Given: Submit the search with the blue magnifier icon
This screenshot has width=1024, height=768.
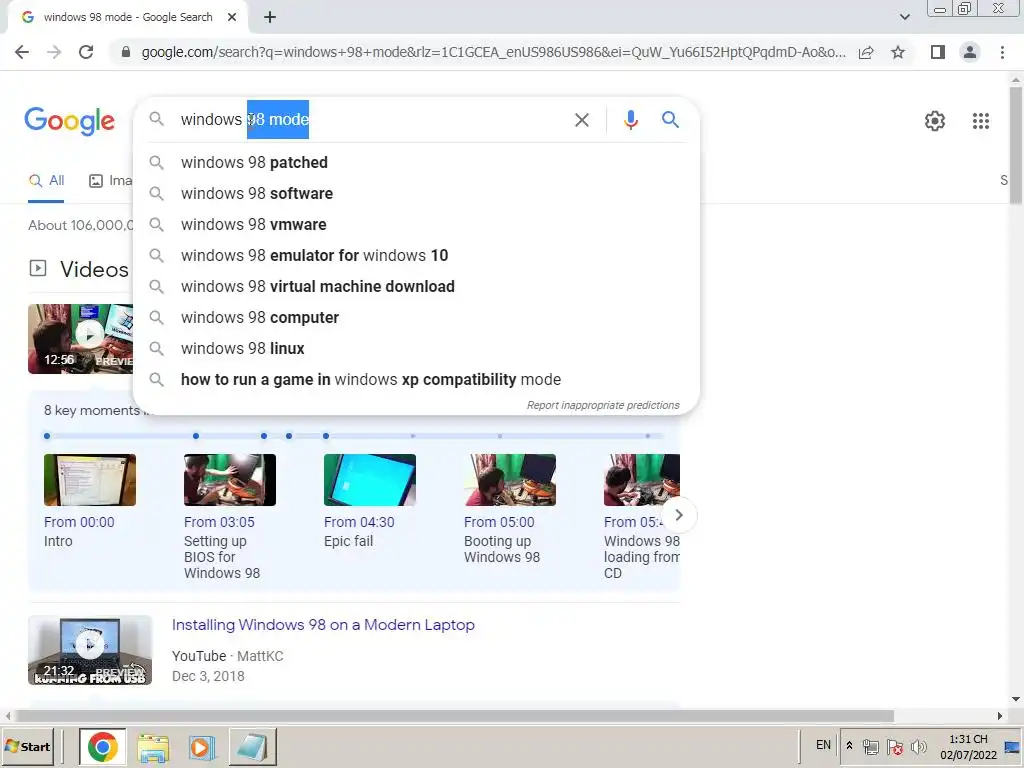Looking at the screenshot, I should [x=670, y=120].
